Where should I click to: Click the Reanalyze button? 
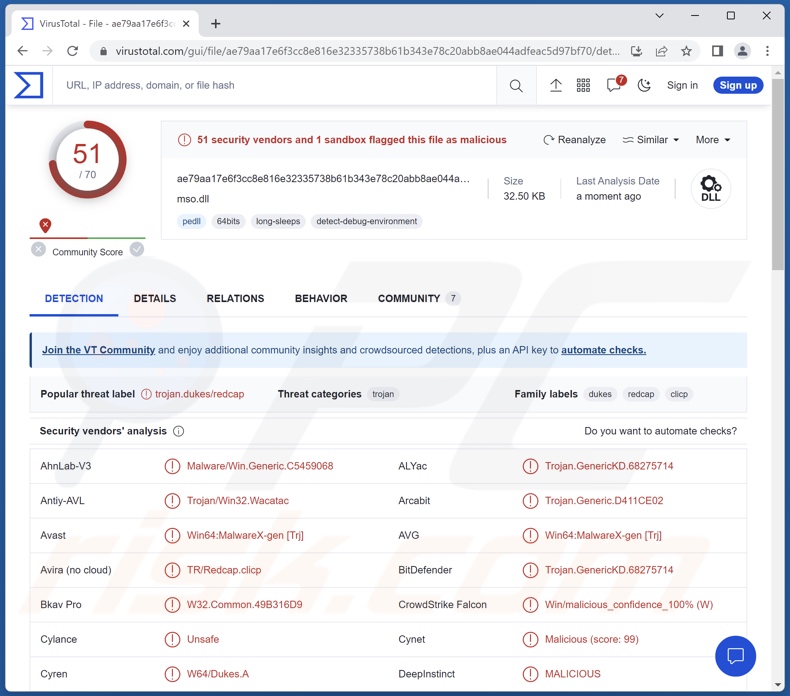point(574,140)
